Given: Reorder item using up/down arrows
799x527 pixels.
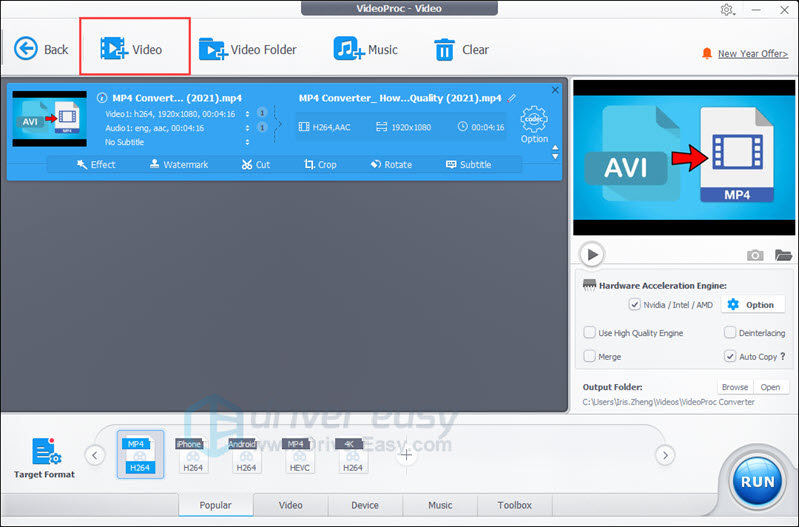Looking at the screenshot, I should point(555,152).
